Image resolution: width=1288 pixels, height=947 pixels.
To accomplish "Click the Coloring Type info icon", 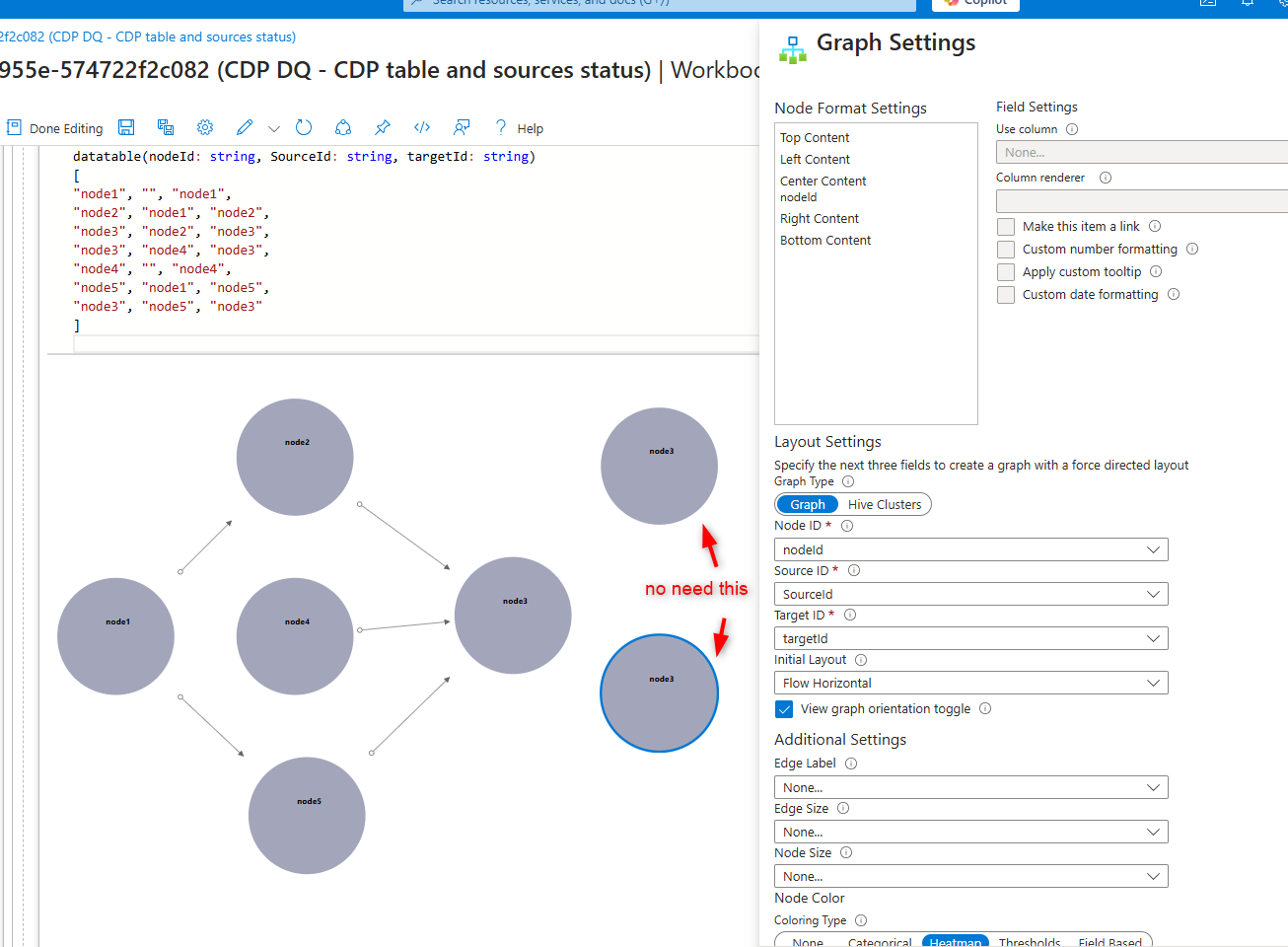I will click(x=861, y=920).
